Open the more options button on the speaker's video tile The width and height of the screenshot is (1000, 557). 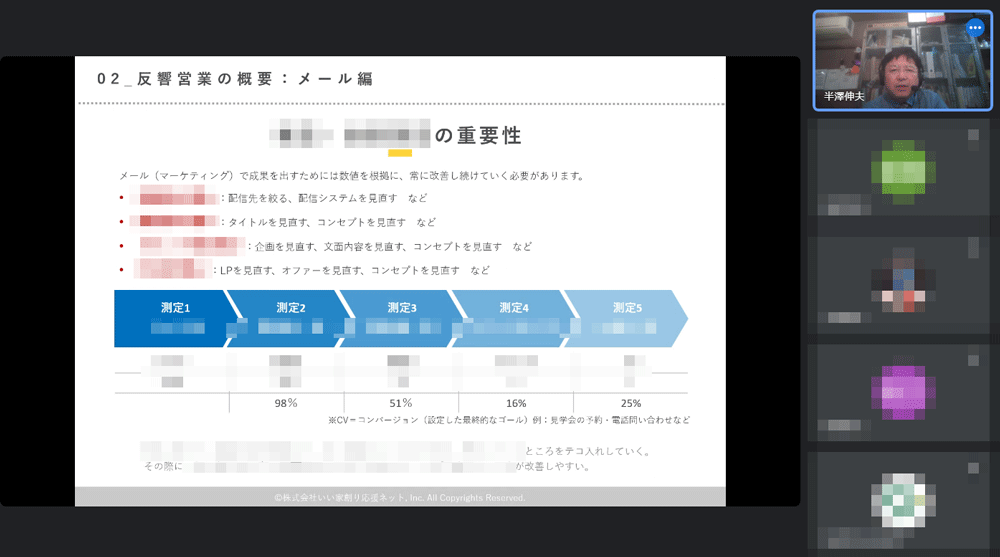coord(975,28)
